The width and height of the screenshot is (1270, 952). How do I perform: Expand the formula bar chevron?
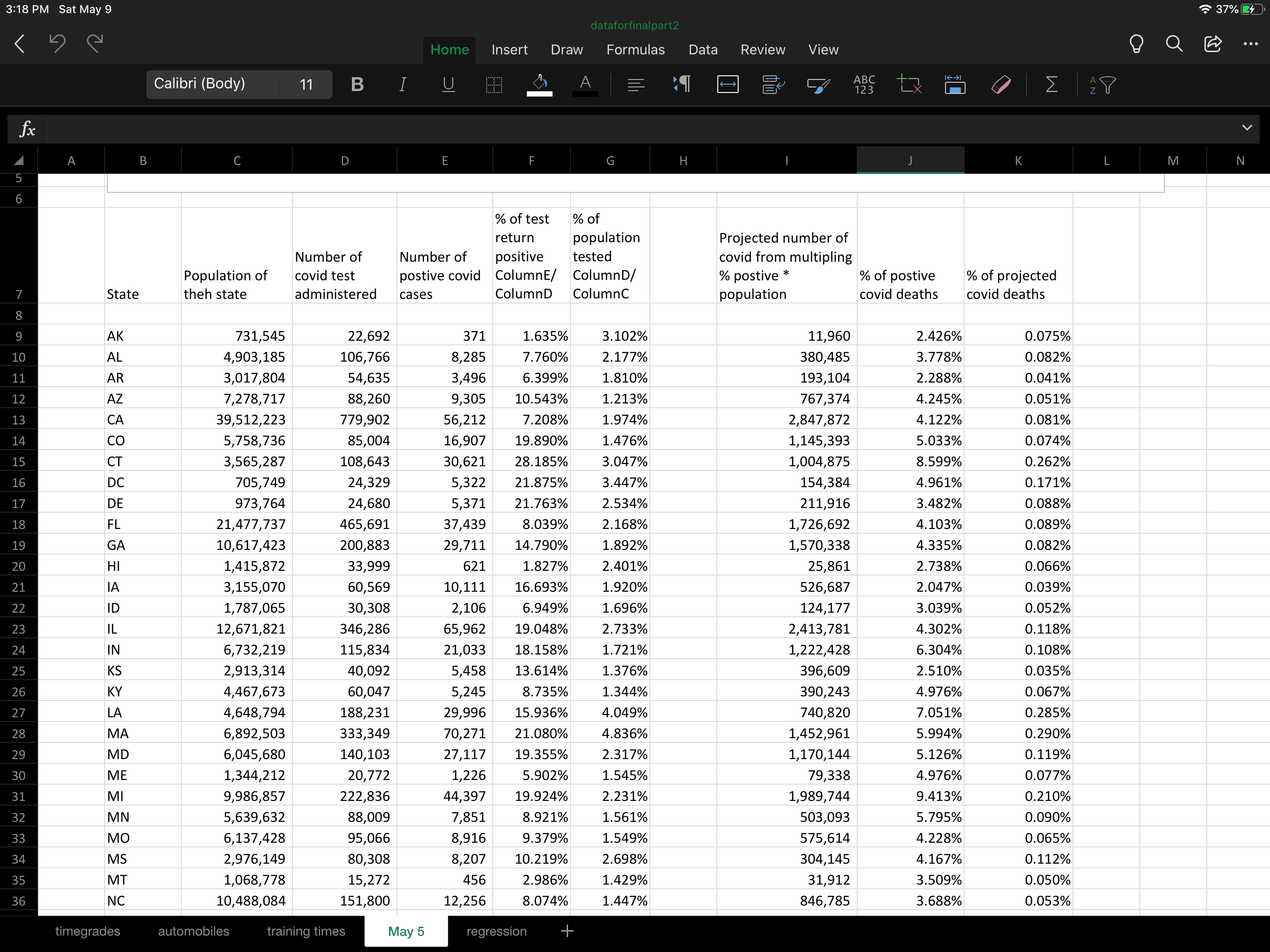click(1246, 127)
